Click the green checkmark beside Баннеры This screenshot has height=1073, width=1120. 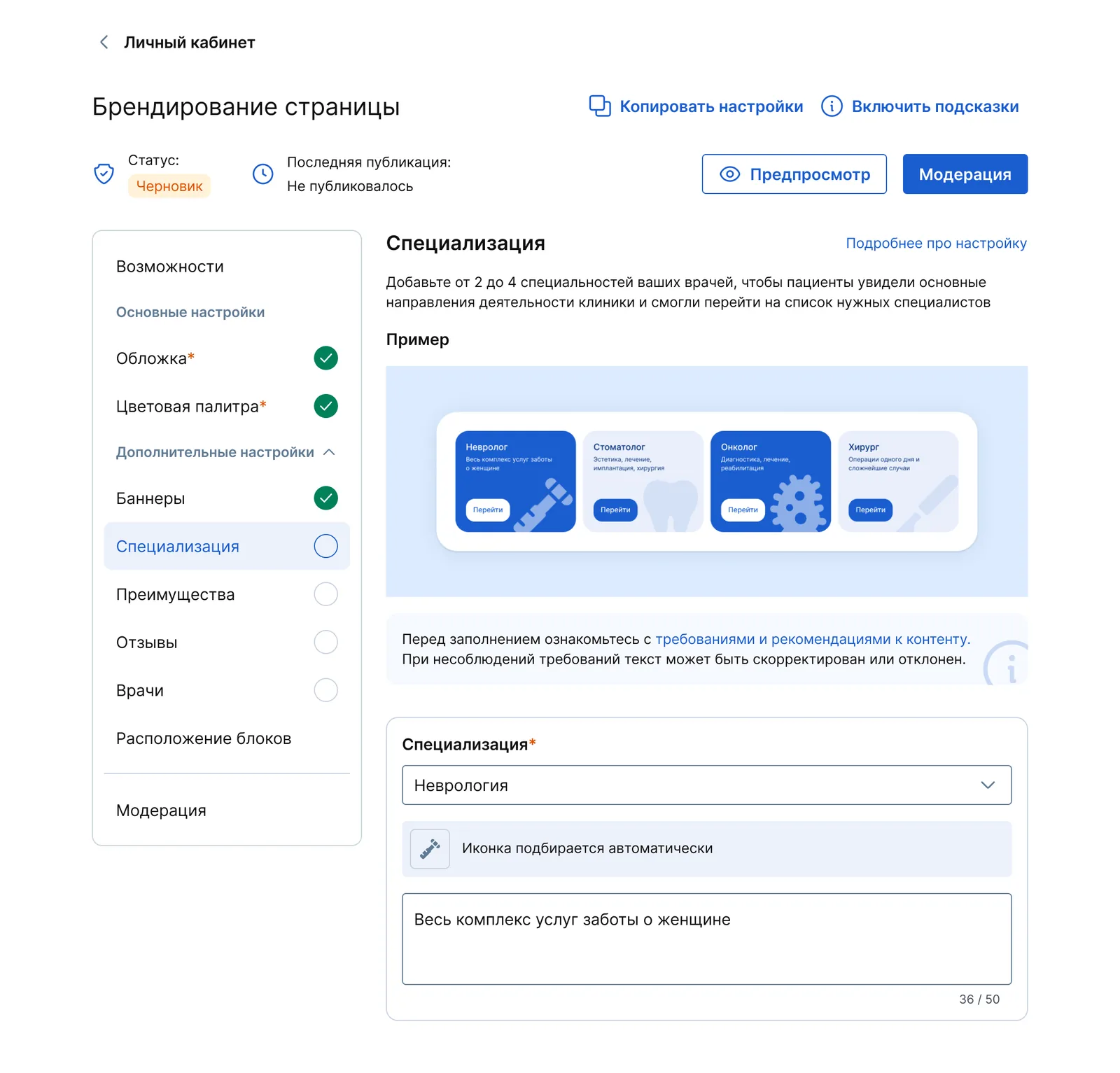[325, 498]
